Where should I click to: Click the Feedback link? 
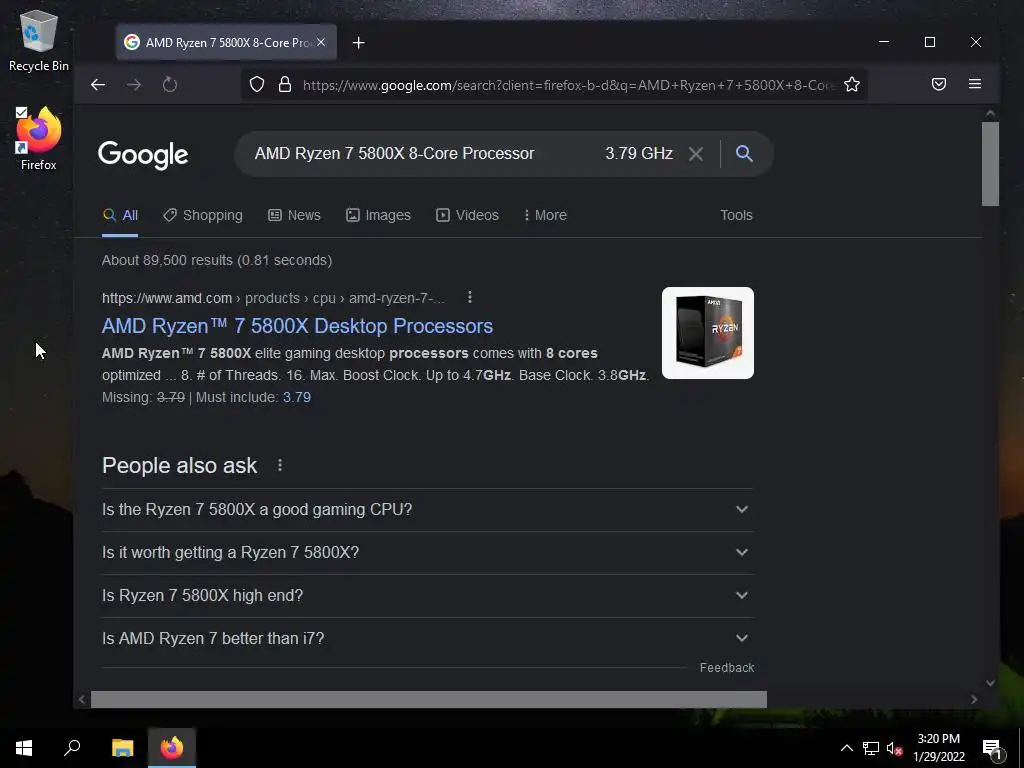(x=727, y=667)
